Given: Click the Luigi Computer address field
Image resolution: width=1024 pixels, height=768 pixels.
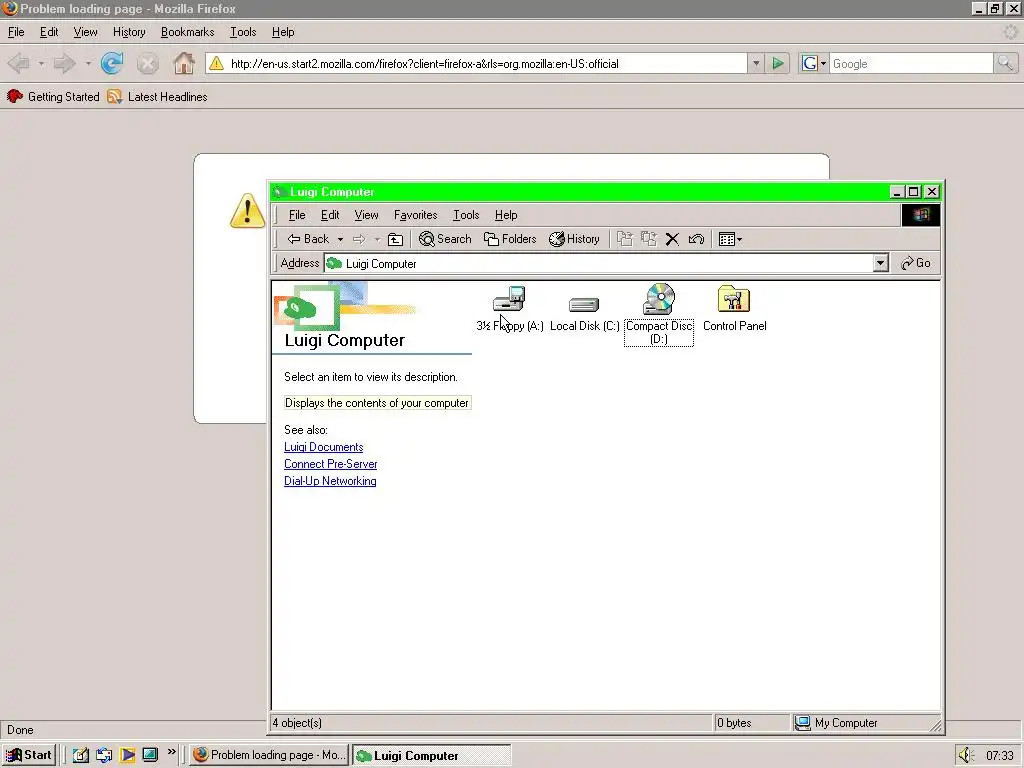Looking at the screenshot, I should (598, 263).
